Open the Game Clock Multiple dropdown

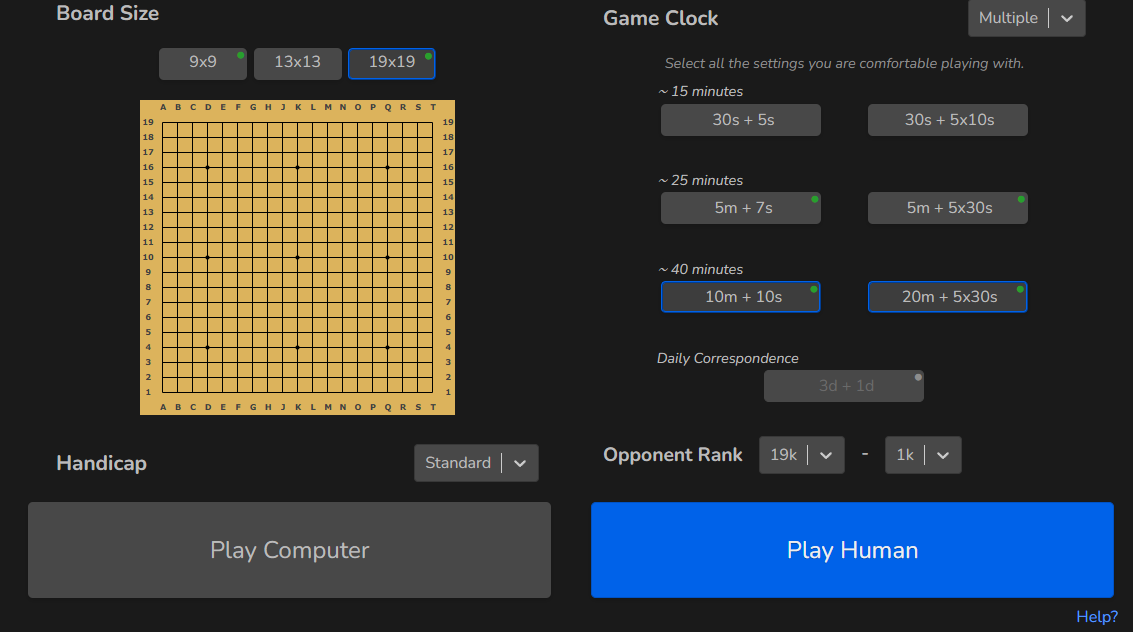click(x=1026, y=18)
